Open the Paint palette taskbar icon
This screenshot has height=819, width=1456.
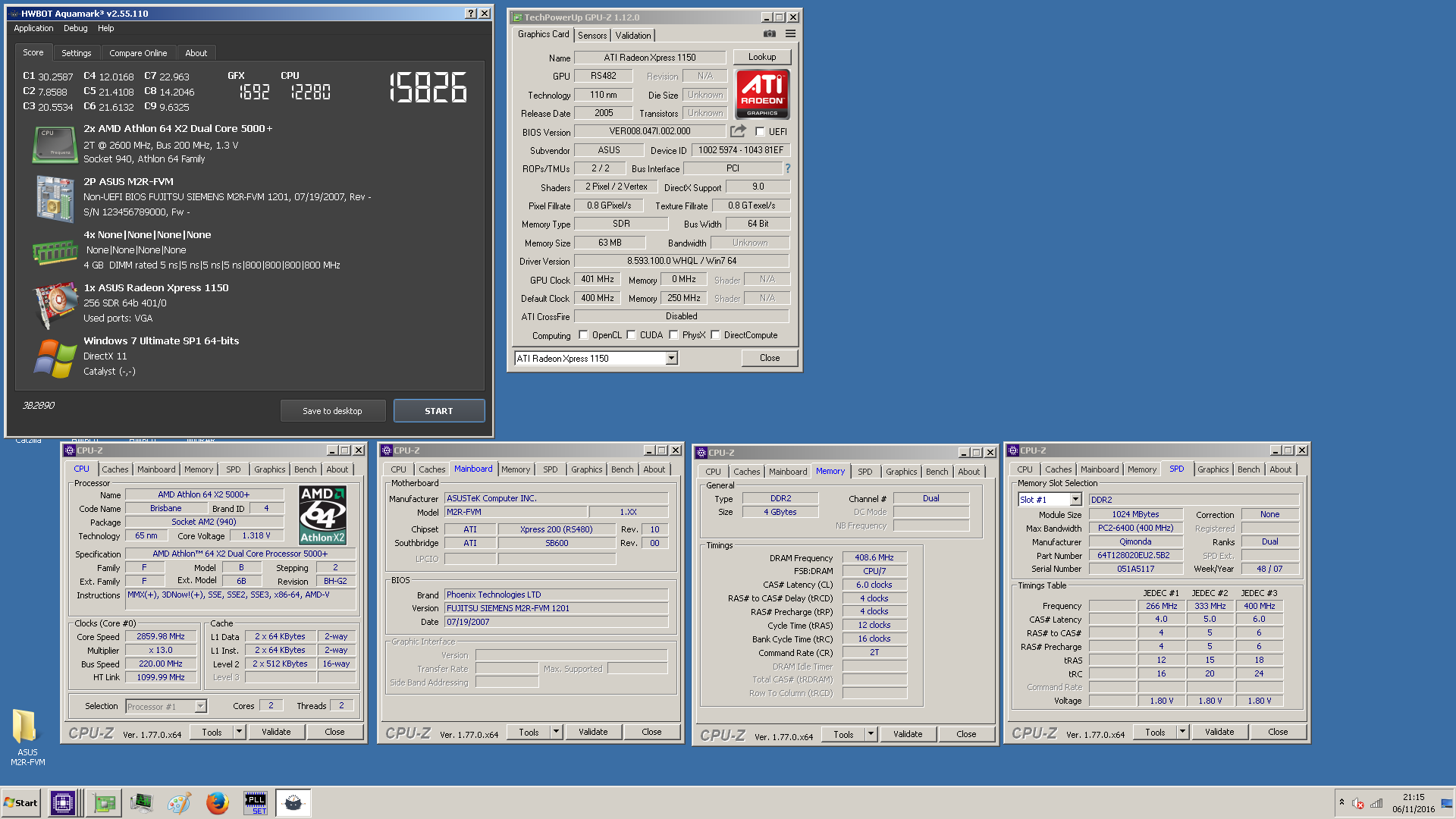pos(179,802)
